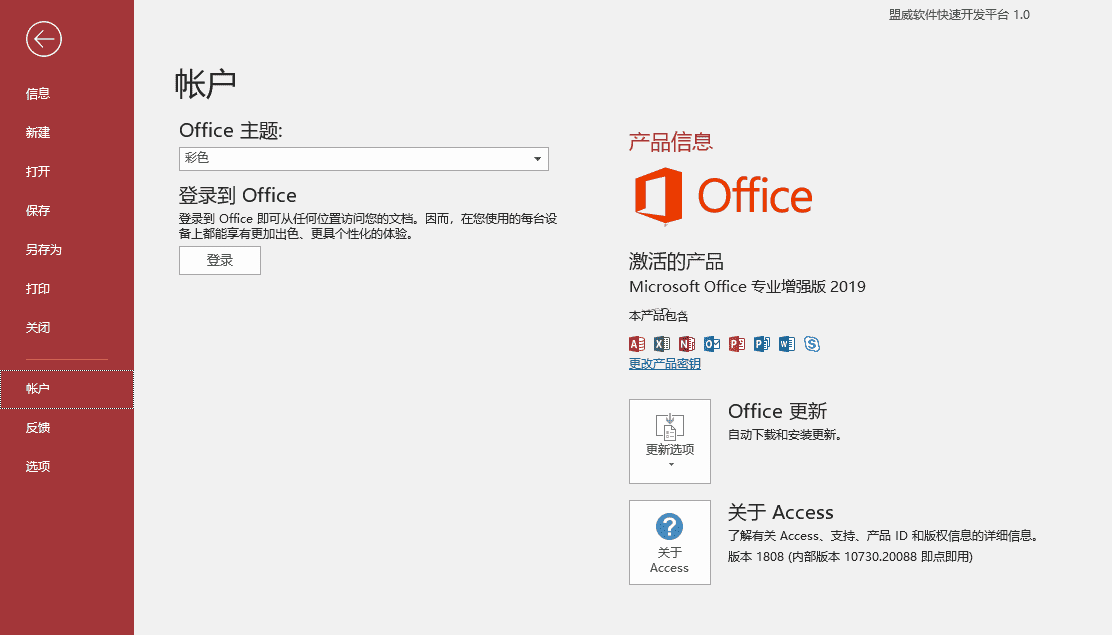Click the Excel product icon
Viewport: 1112px width, 635px height.
tap(662, 344)
